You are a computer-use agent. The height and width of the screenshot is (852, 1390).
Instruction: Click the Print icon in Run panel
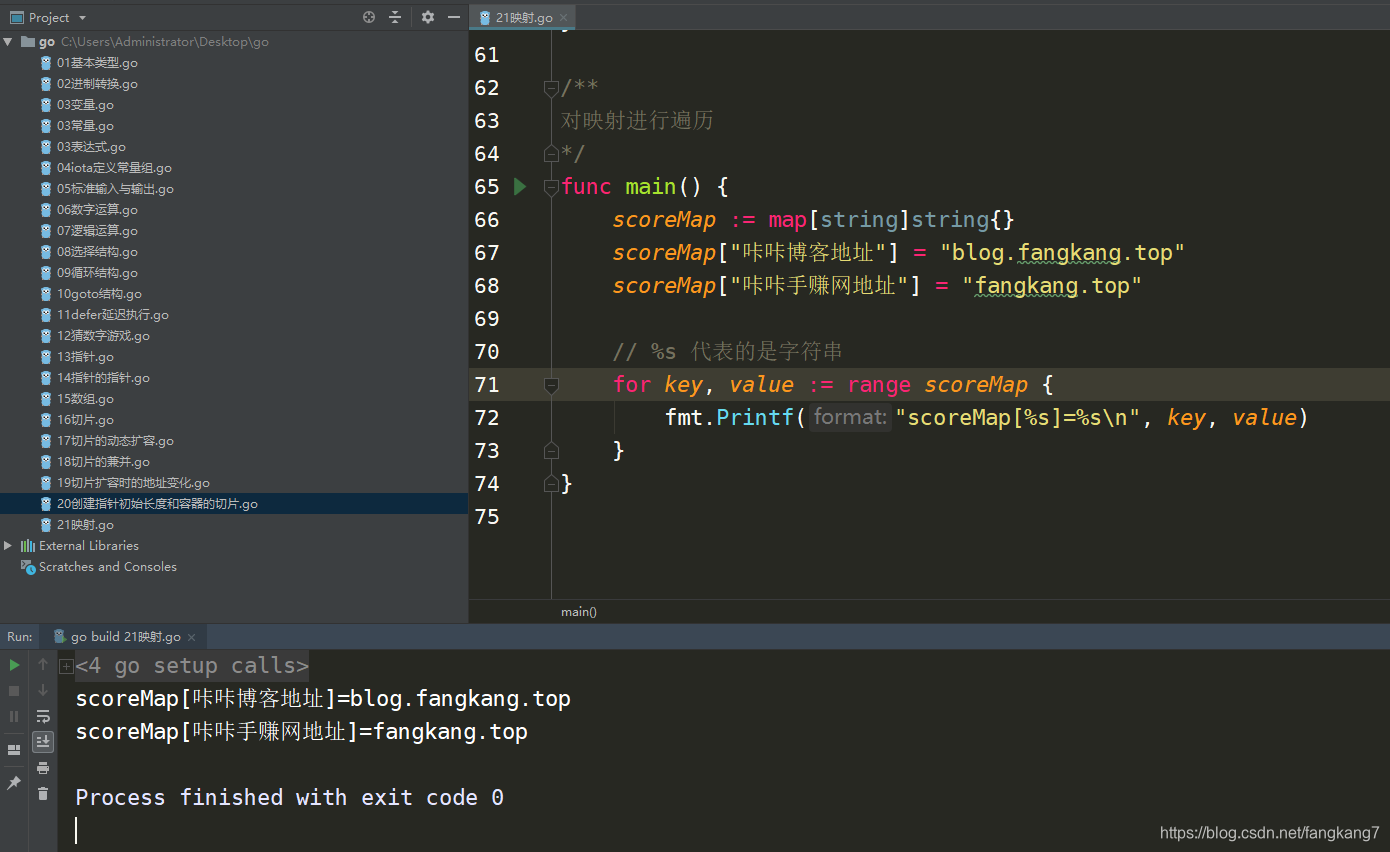[x=43, y=768]
